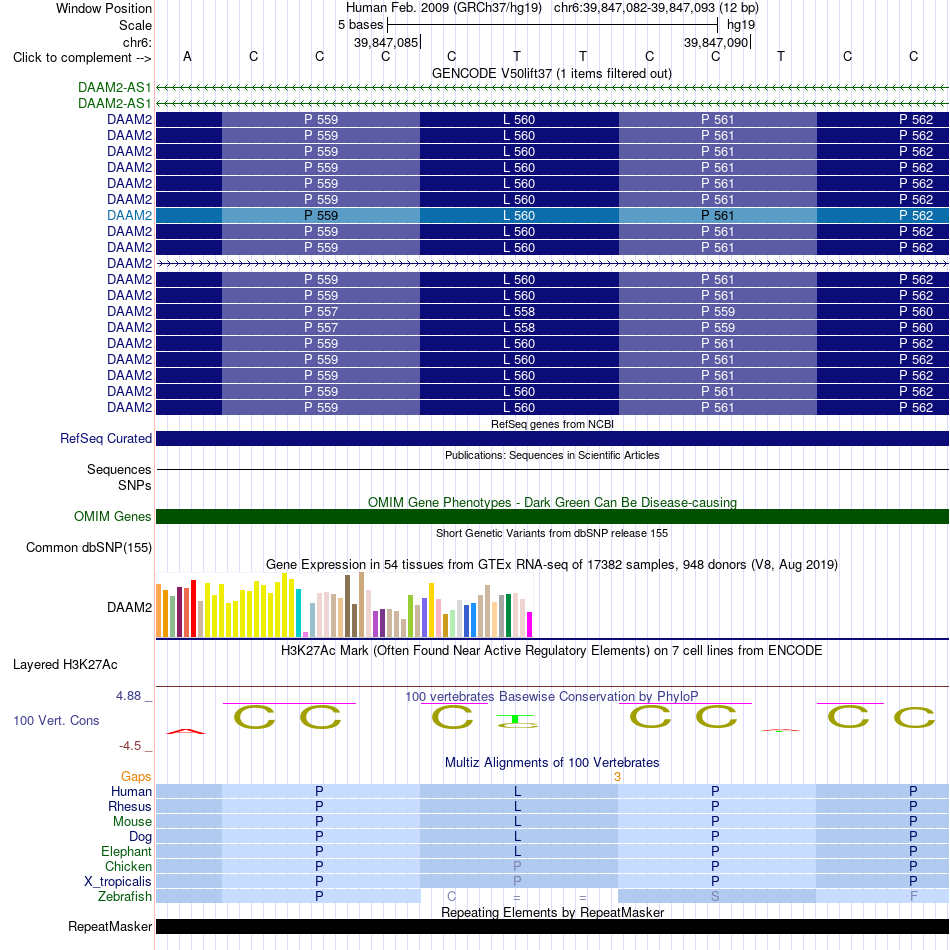The height and width of the screenshot is (950, 950).
Task: Click the dark blue RefSeq Curated bar
Action: 552,438
